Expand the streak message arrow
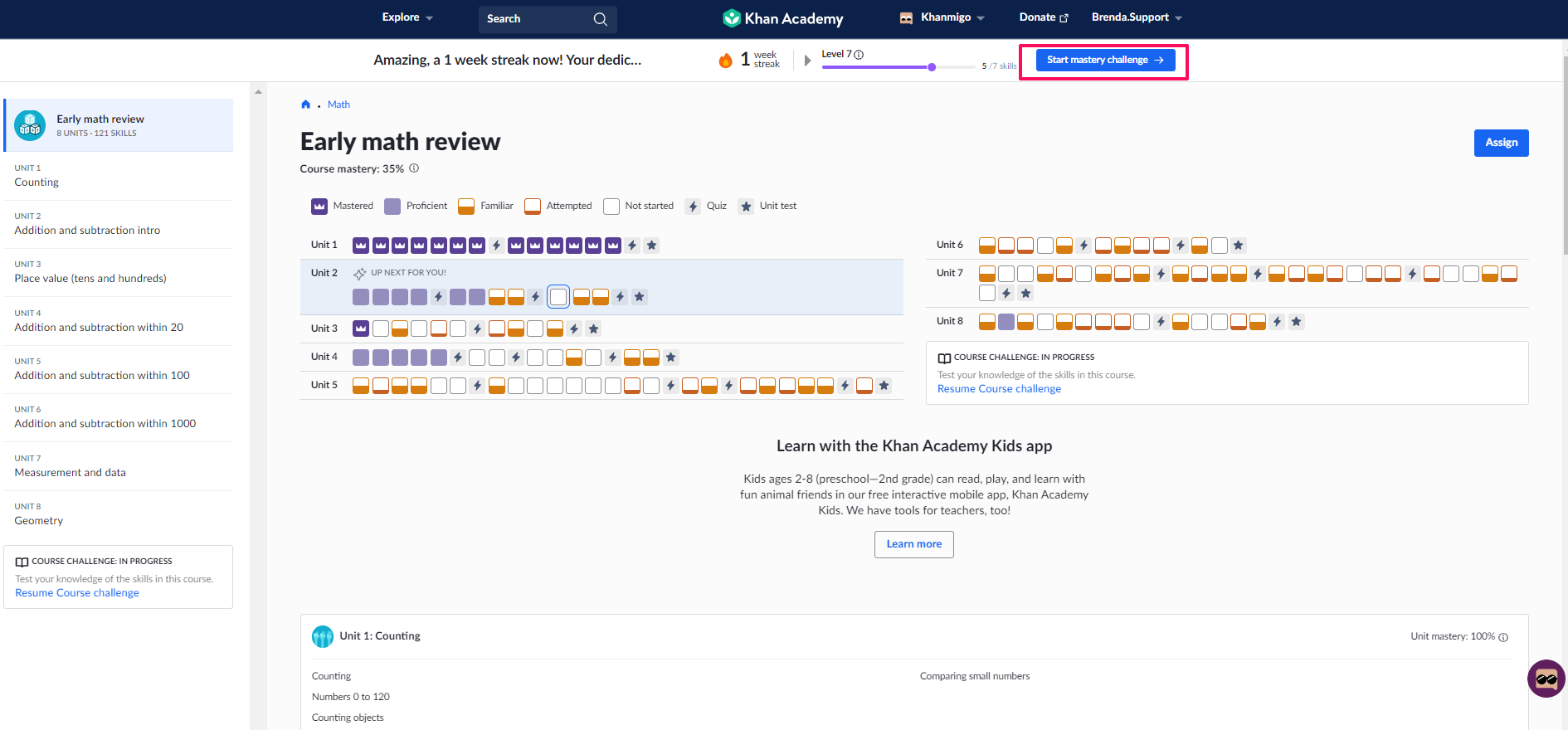1568x730 pixels. [x=807, y=60]
